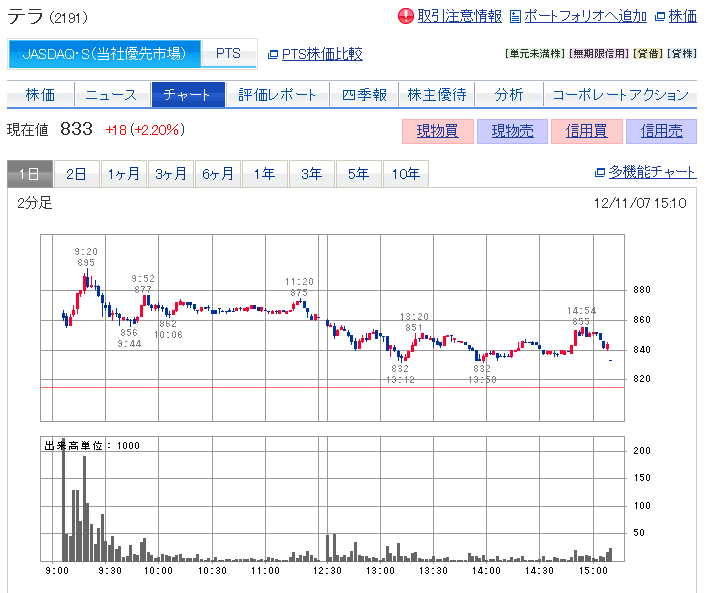707x593 pixels.
Task: Click the [無期限信用] tag
Action: [x=599, y=54]
